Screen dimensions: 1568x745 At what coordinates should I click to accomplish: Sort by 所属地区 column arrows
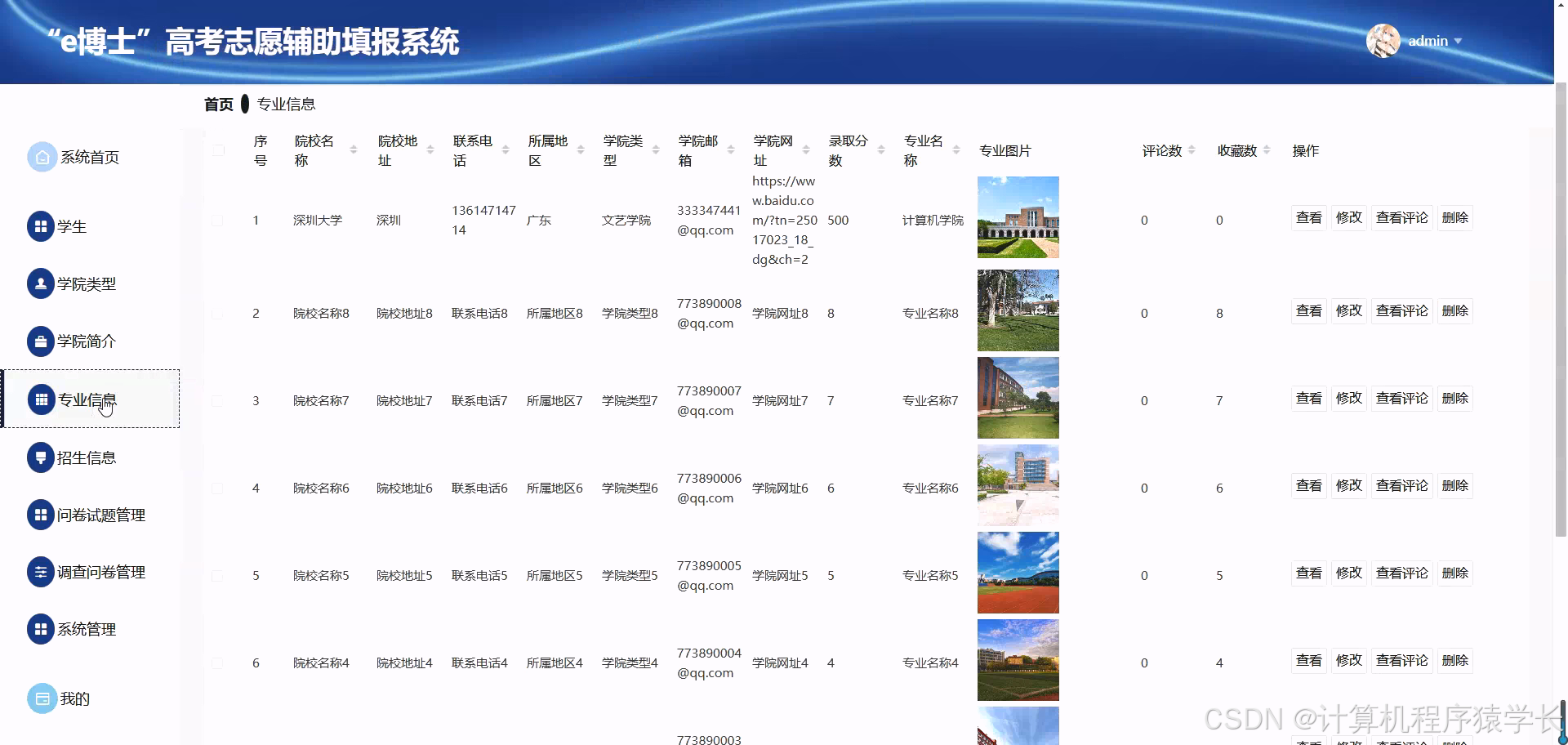(x=581, y=150)
